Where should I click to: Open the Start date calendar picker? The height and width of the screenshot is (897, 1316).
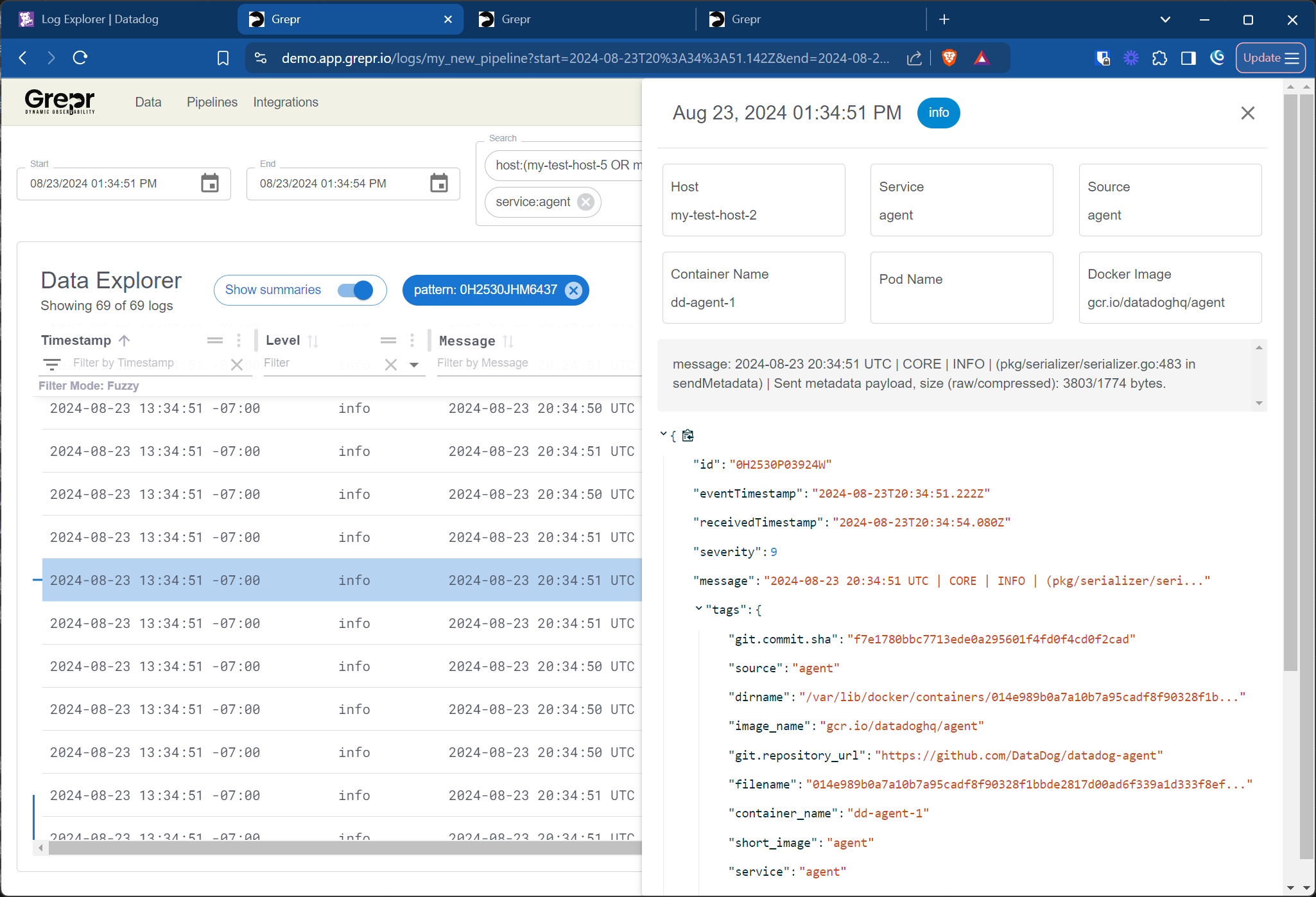click(210, 184)
